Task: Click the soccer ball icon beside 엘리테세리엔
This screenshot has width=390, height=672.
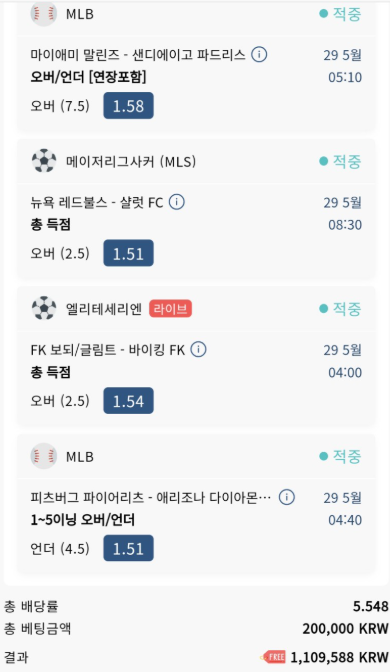Action: point(44,308)
